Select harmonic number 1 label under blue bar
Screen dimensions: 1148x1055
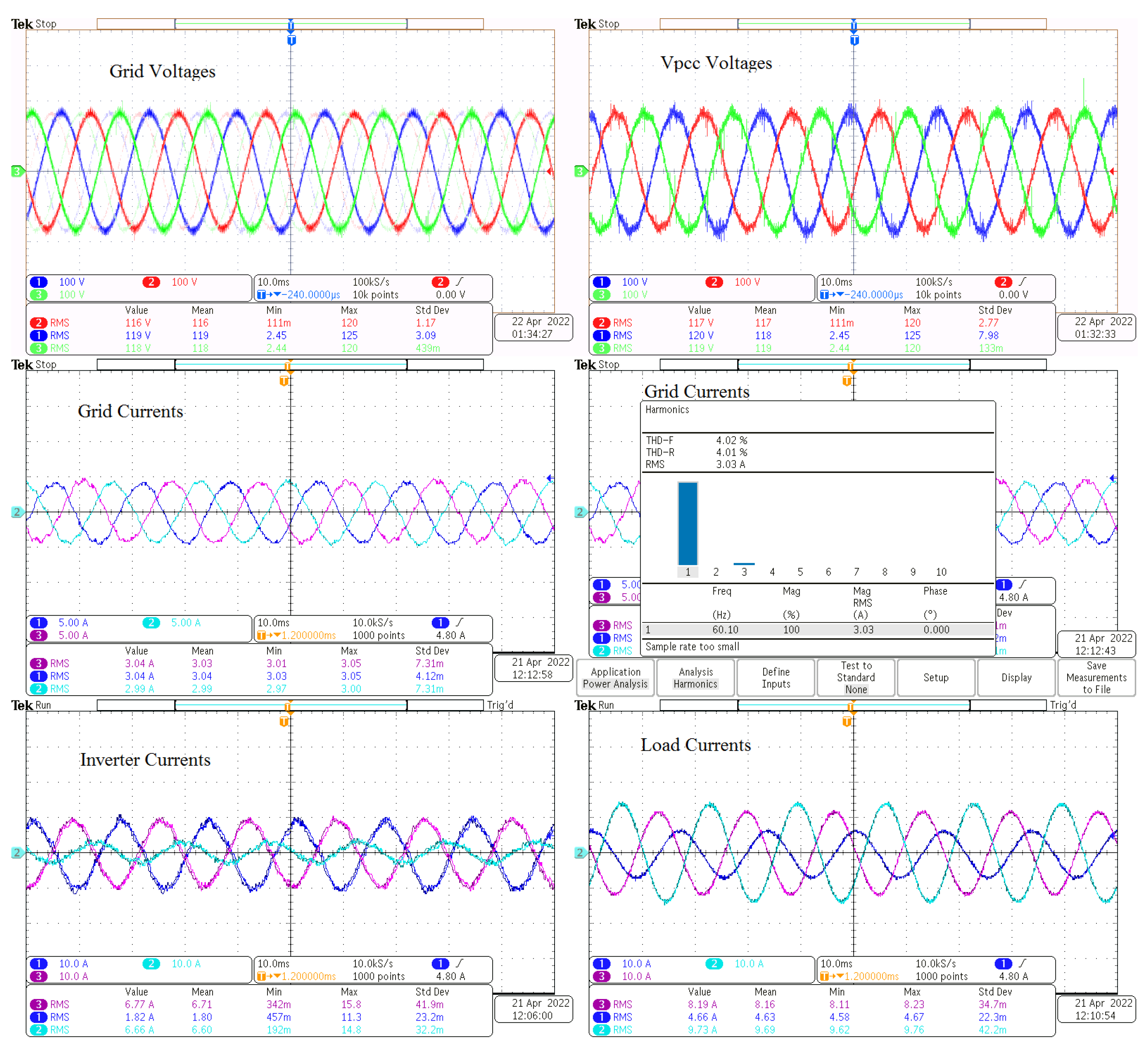point(688,572)
